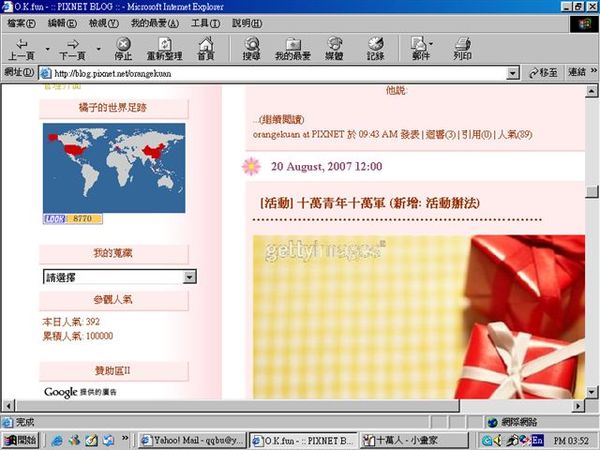600x450 pixels.
Task: Click the vertical scrollbar thumb
Action: 592,192
